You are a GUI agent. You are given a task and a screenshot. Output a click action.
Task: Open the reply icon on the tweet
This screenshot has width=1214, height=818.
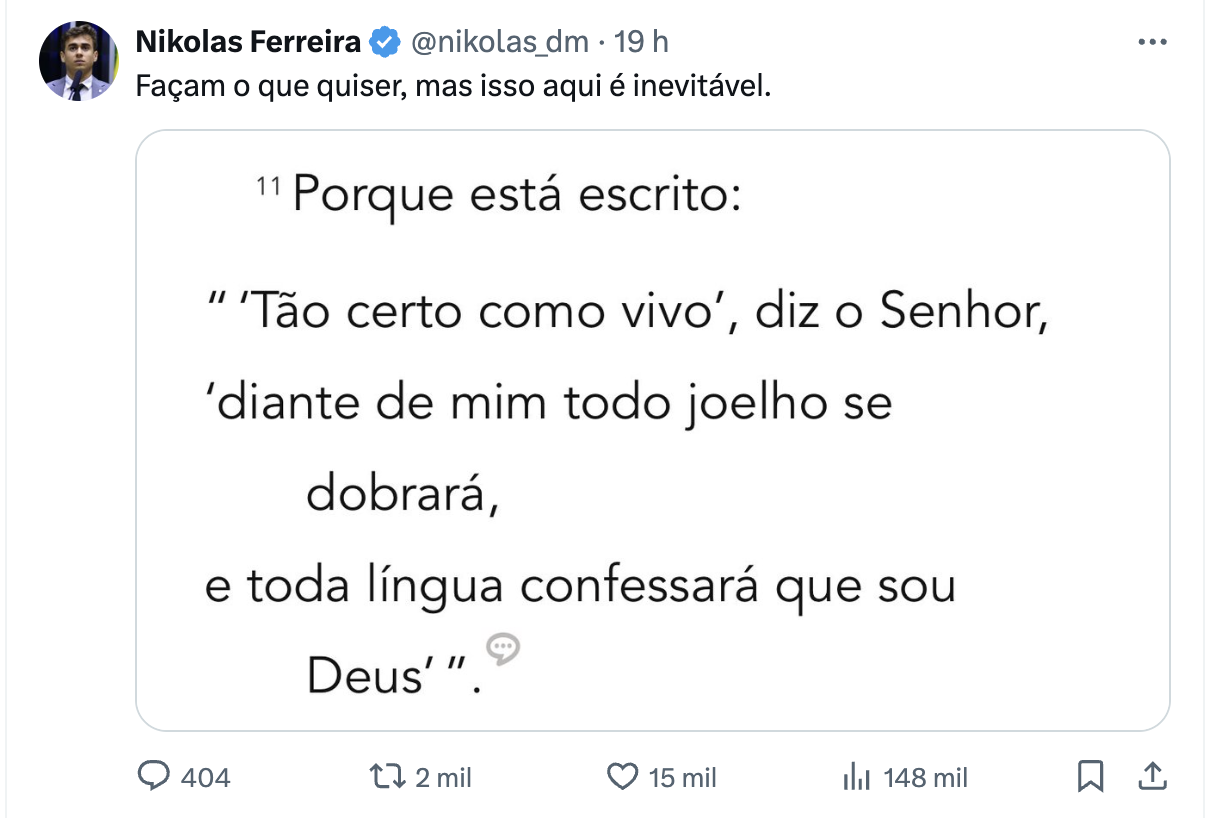(x=152, y=776)
